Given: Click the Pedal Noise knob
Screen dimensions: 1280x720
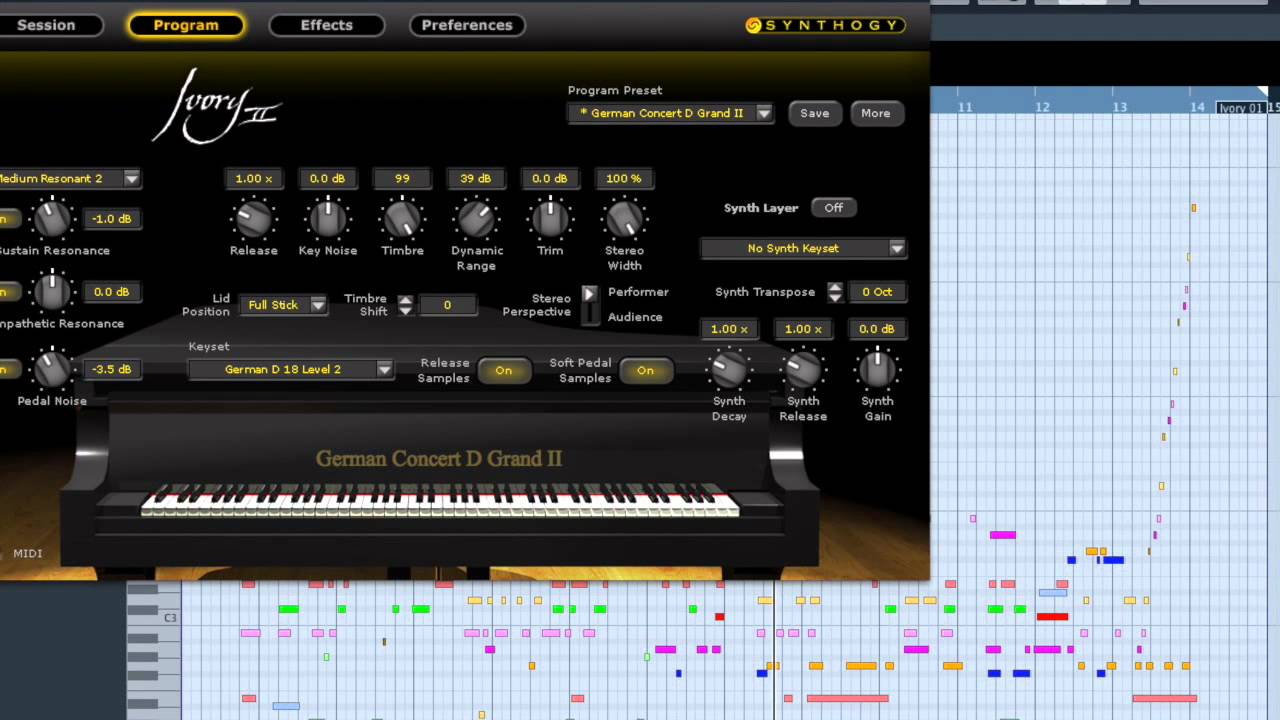Looking at the screenshot, I should [53, 369].
